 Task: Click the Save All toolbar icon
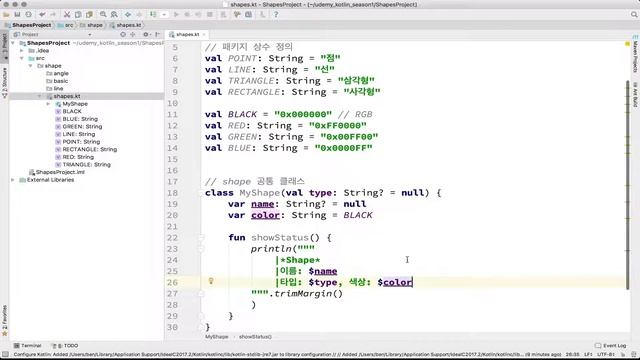click(x=17, y=15)
